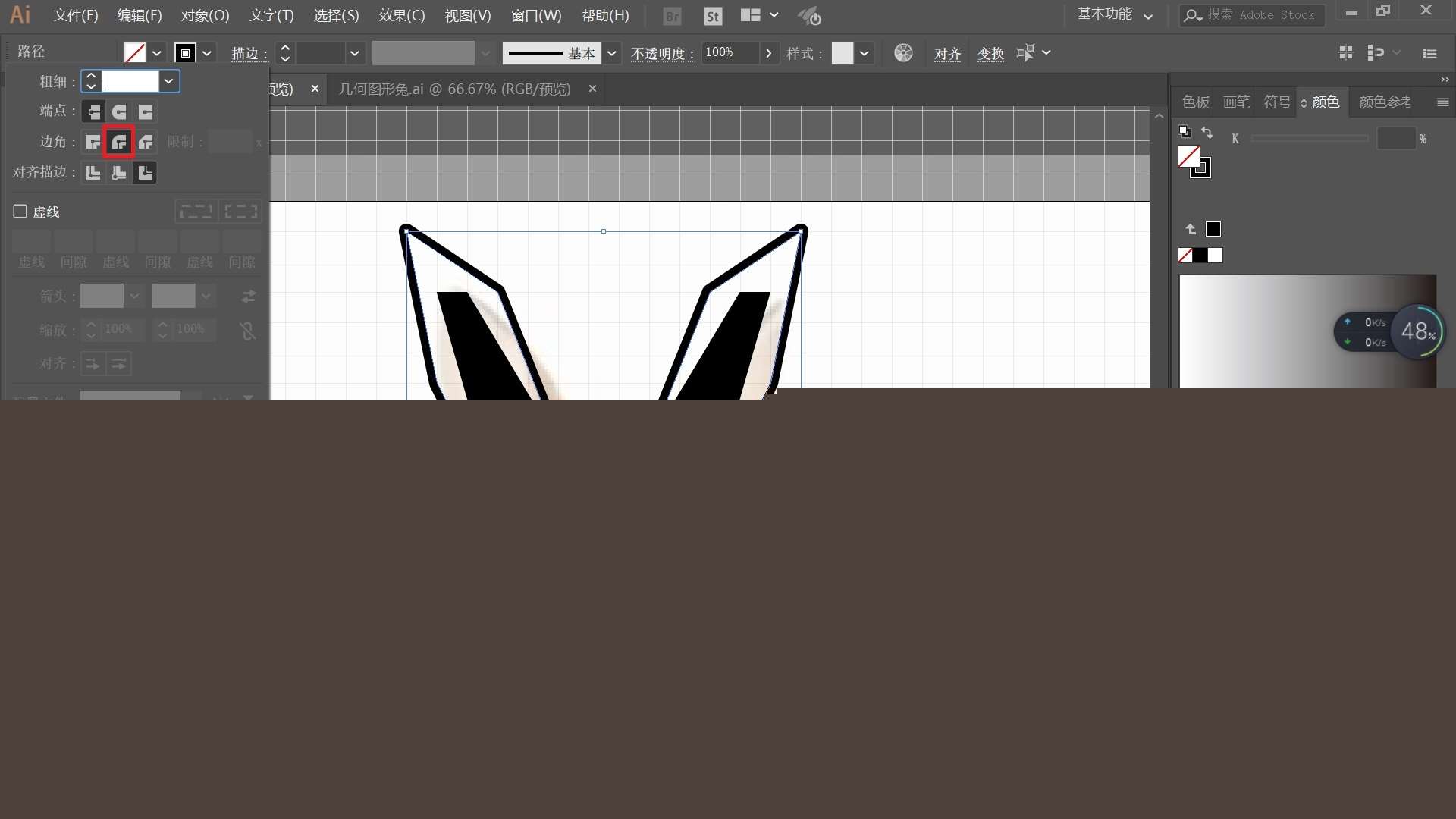The image size is (1456, 819).
Task: Click the black color swatch
Action: (1200, 256)
